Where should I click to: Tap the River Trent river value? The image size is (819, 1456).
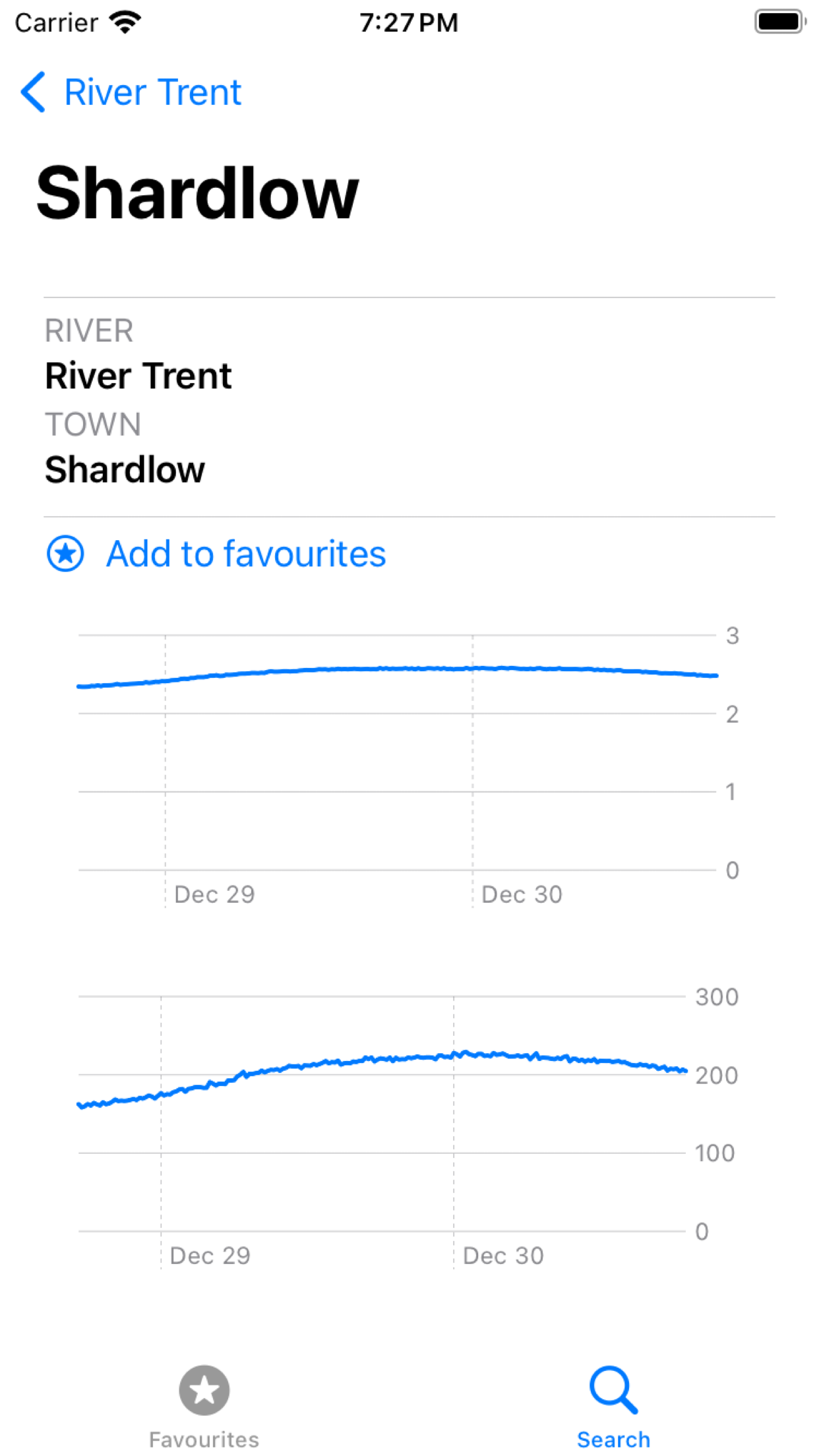(138, 376)
